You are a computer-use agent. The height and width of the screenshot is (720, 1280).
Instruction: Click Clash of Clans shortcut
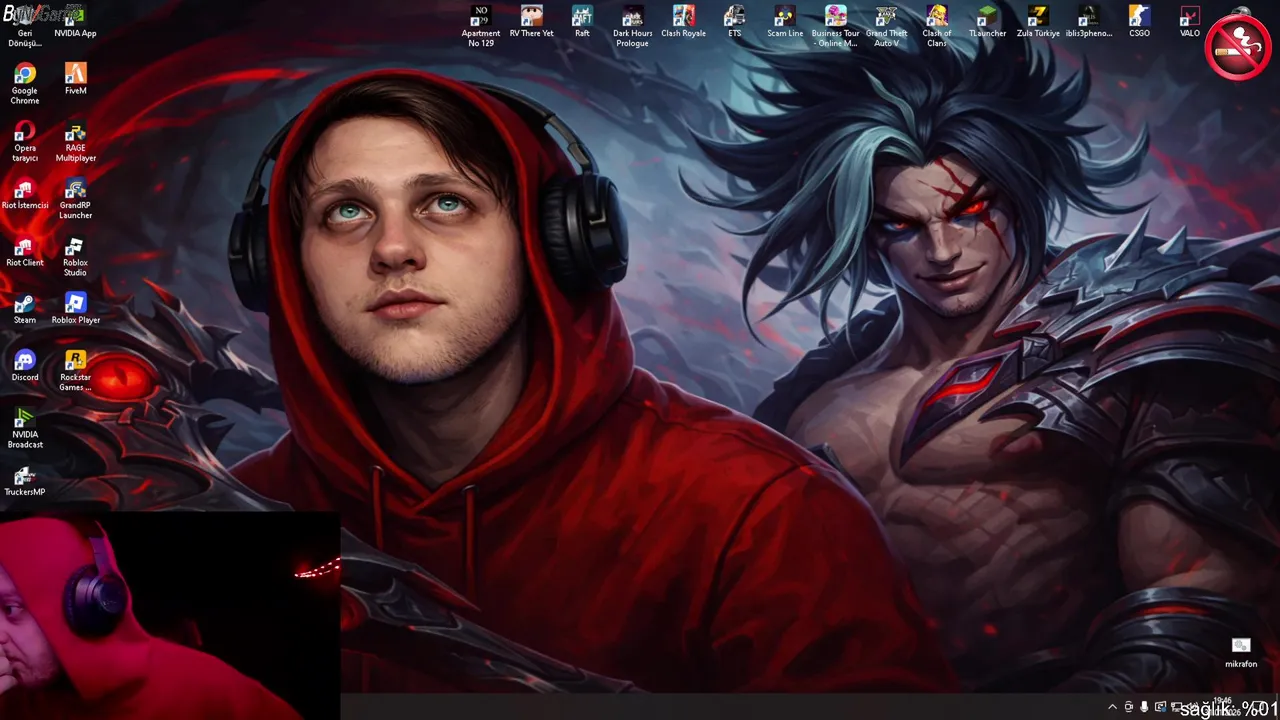pos(937,26)
